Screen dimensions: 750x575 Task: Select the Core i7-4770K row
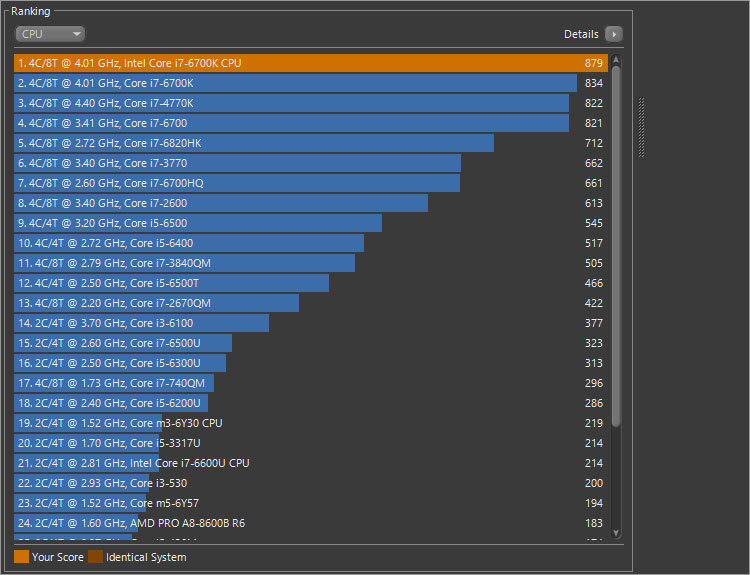pyautogui.click(x=311, y=103)
